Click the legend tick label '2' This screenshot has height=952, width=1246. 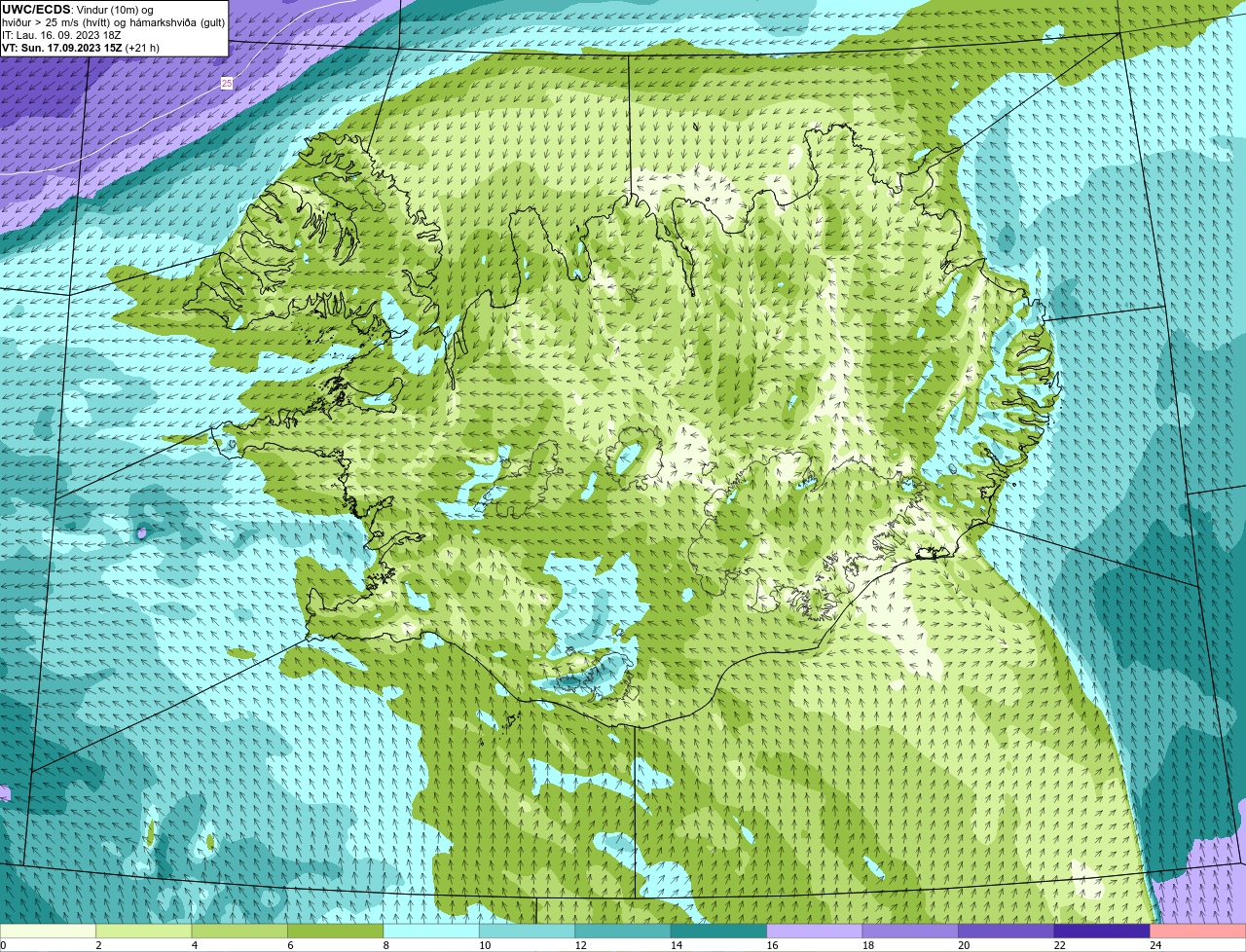(x=98, y=945)
